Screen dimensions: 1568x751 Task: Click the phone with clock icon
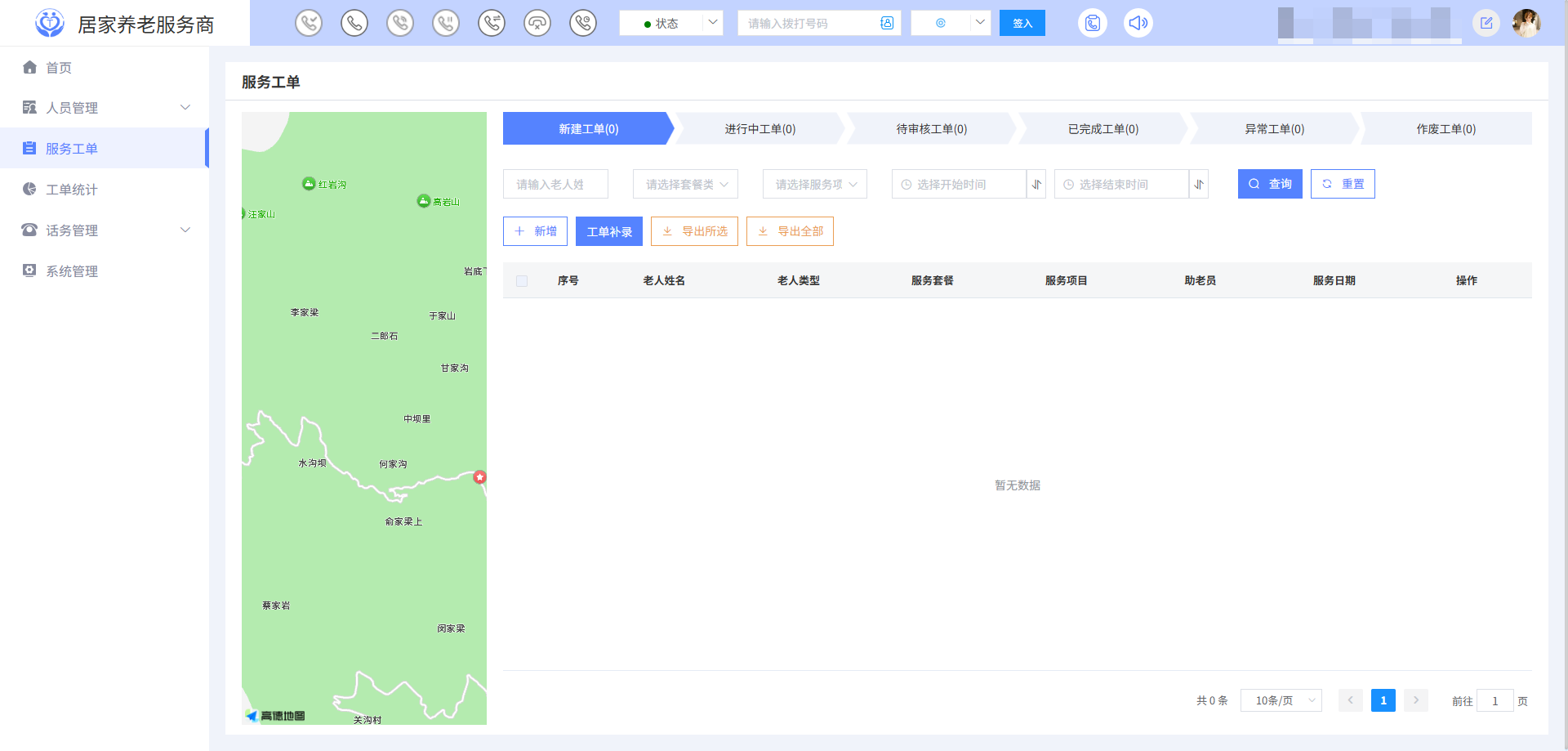(583, 23)
